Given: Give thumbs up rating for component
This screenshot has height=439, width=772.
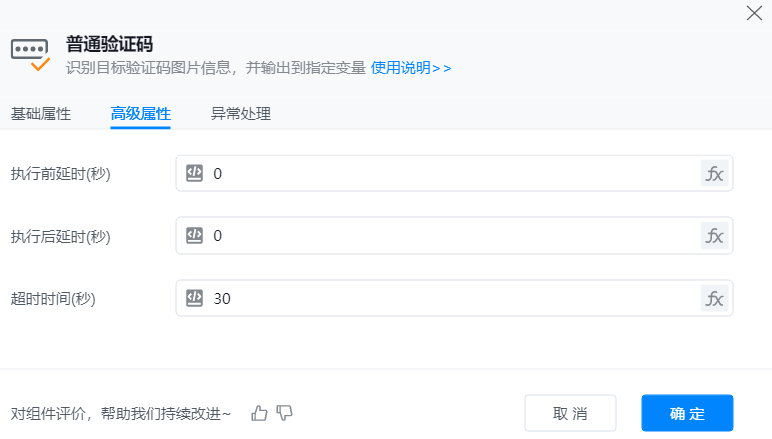Looking at the screenshot, I should pyautogui.click(x=260, y=413).
